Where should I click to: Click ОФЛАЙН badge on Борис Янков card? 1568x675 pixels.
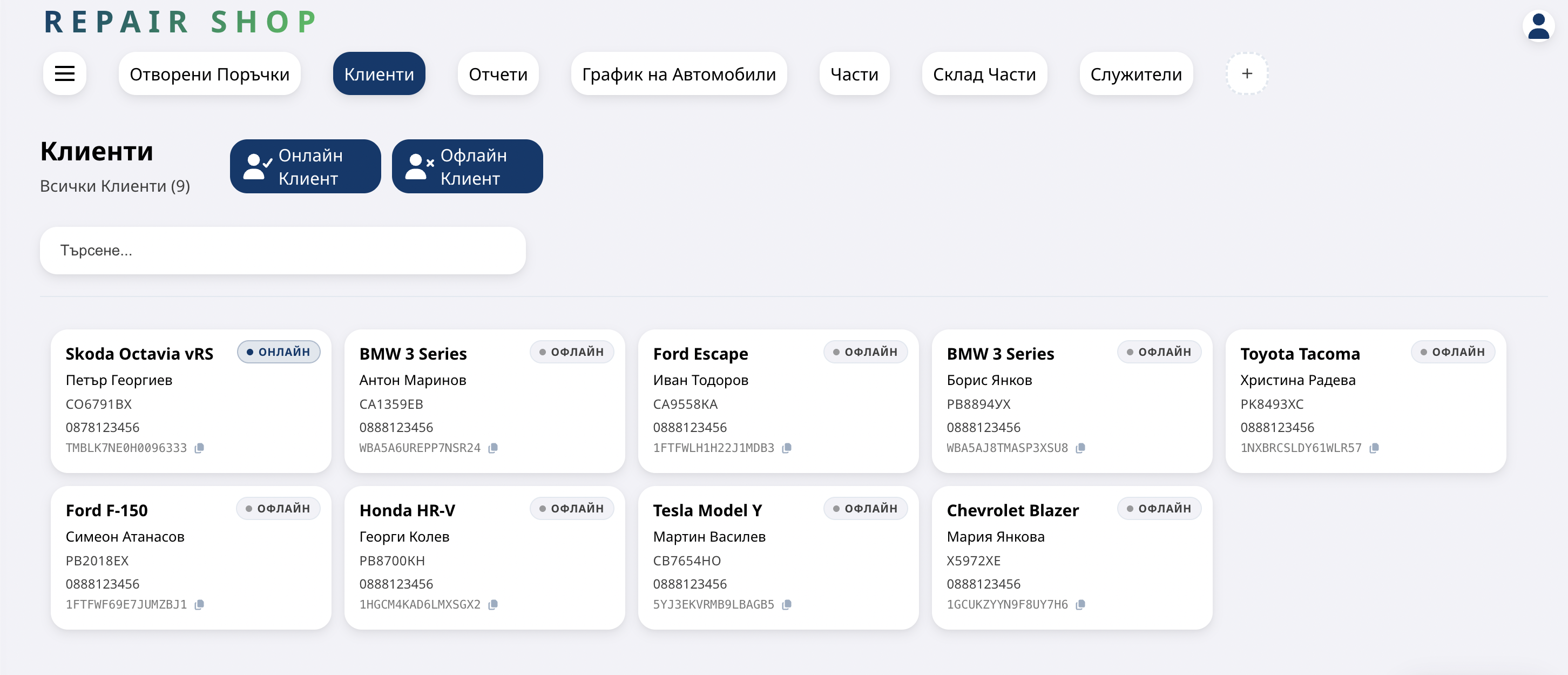(x=1159, y=352)
